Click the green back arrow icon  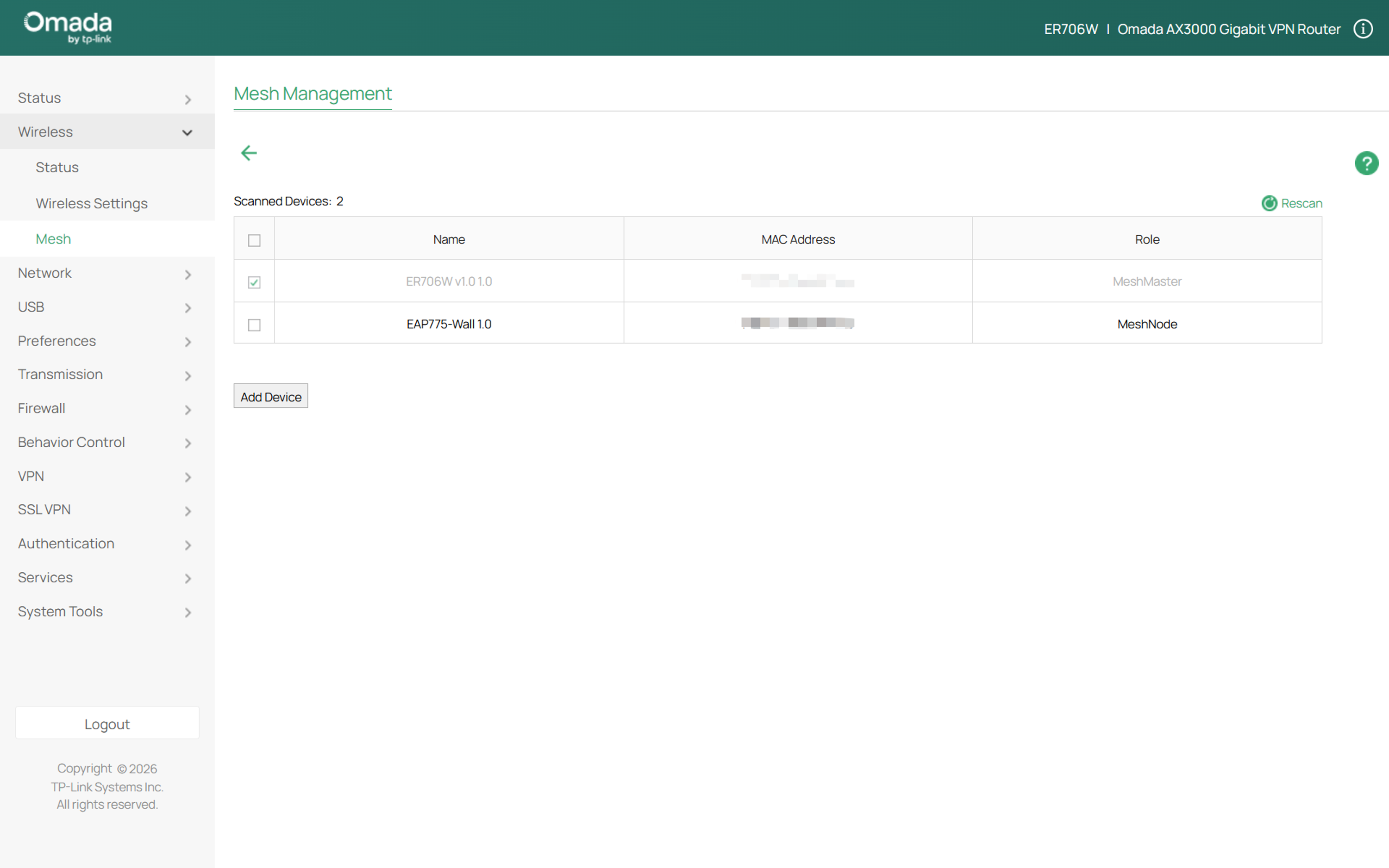click(x=249, y=153)
